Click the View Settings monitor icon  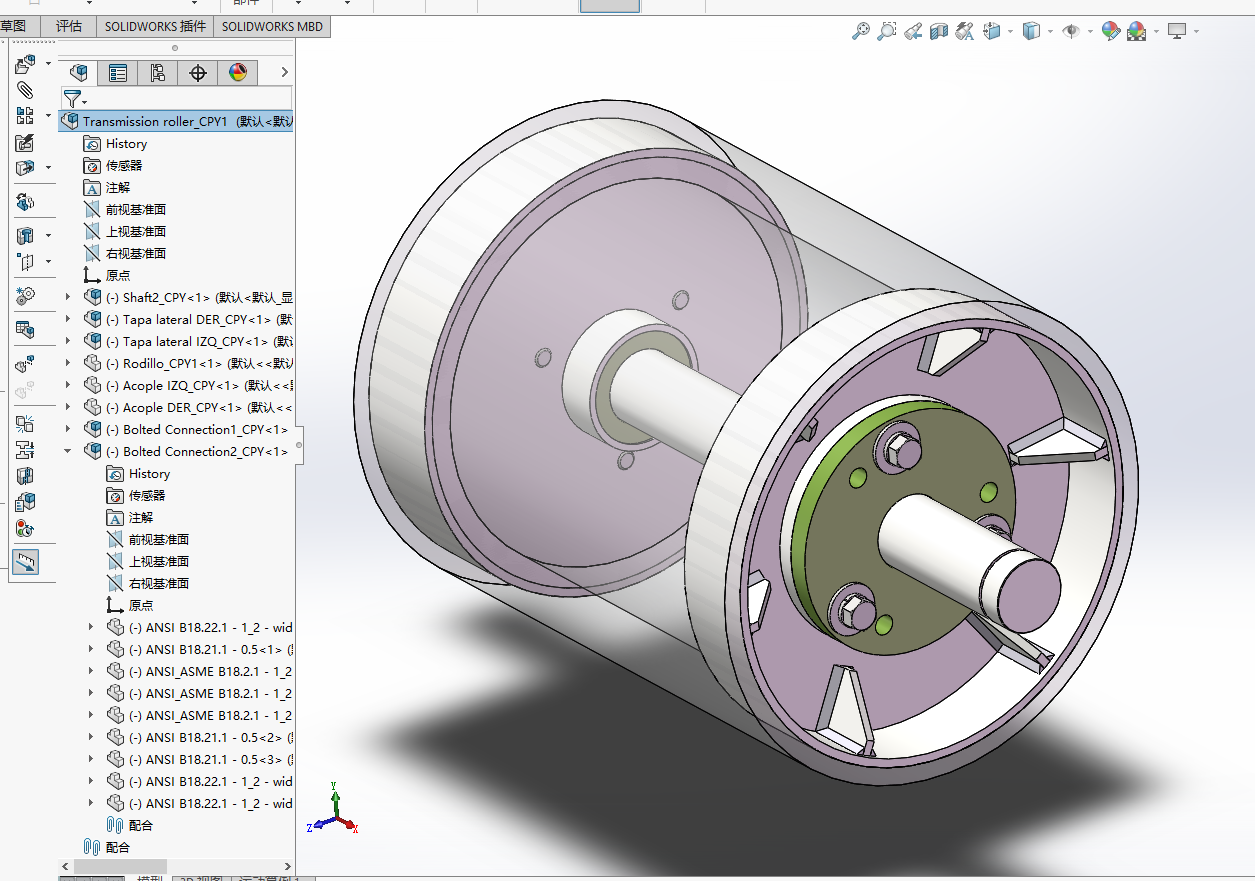point(1177,32)
